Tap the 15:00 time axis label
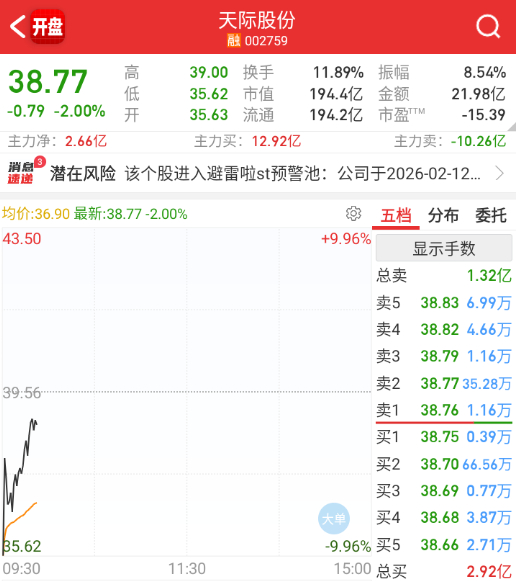 352,568
